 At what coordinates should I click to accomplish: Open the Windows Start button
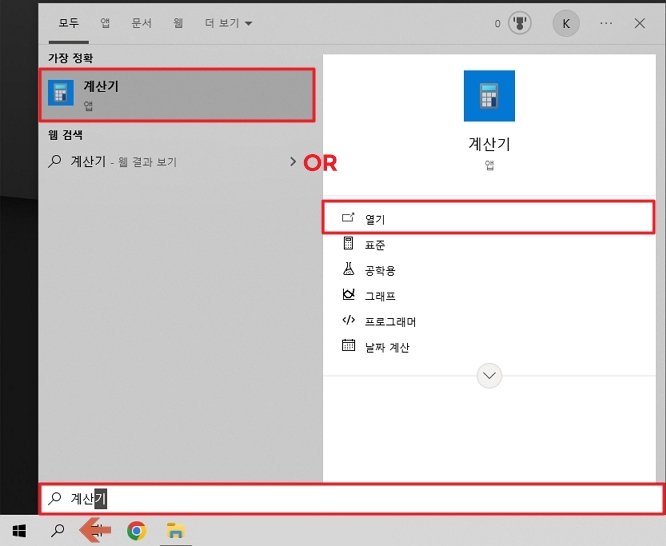pyautogui.click(x=19, y=530)
